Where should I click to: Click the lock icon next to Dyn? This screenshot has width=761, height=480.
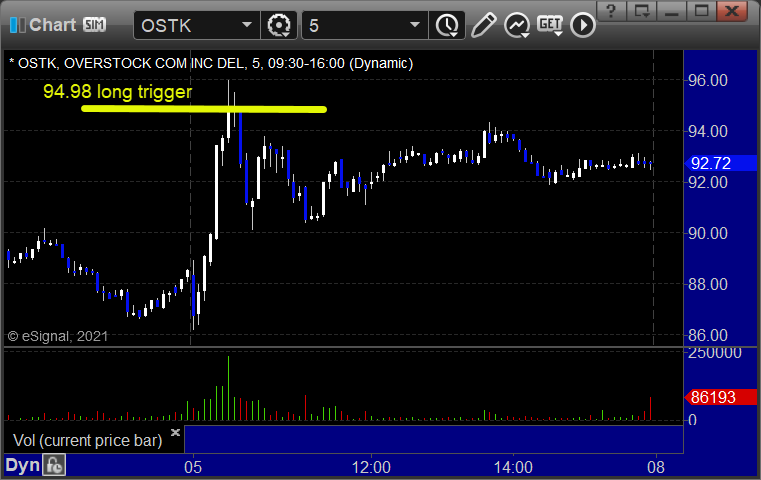tap(53, 466)
